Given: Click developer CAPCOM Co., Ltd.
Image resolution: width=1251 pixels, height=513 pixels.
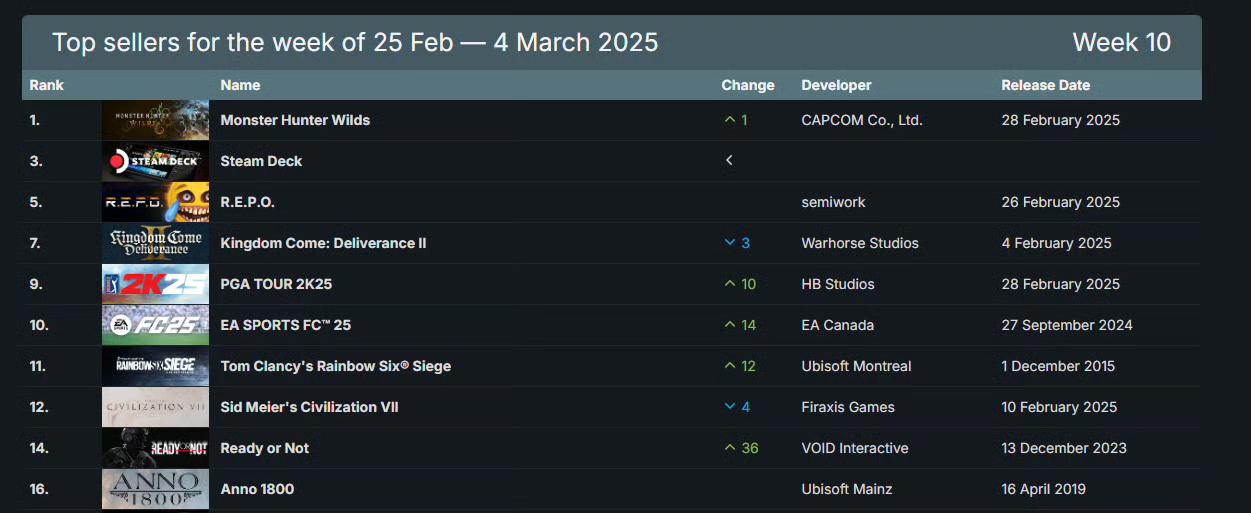Looking at the screenshot, I should pyautogui.click(x=861, y=120).
